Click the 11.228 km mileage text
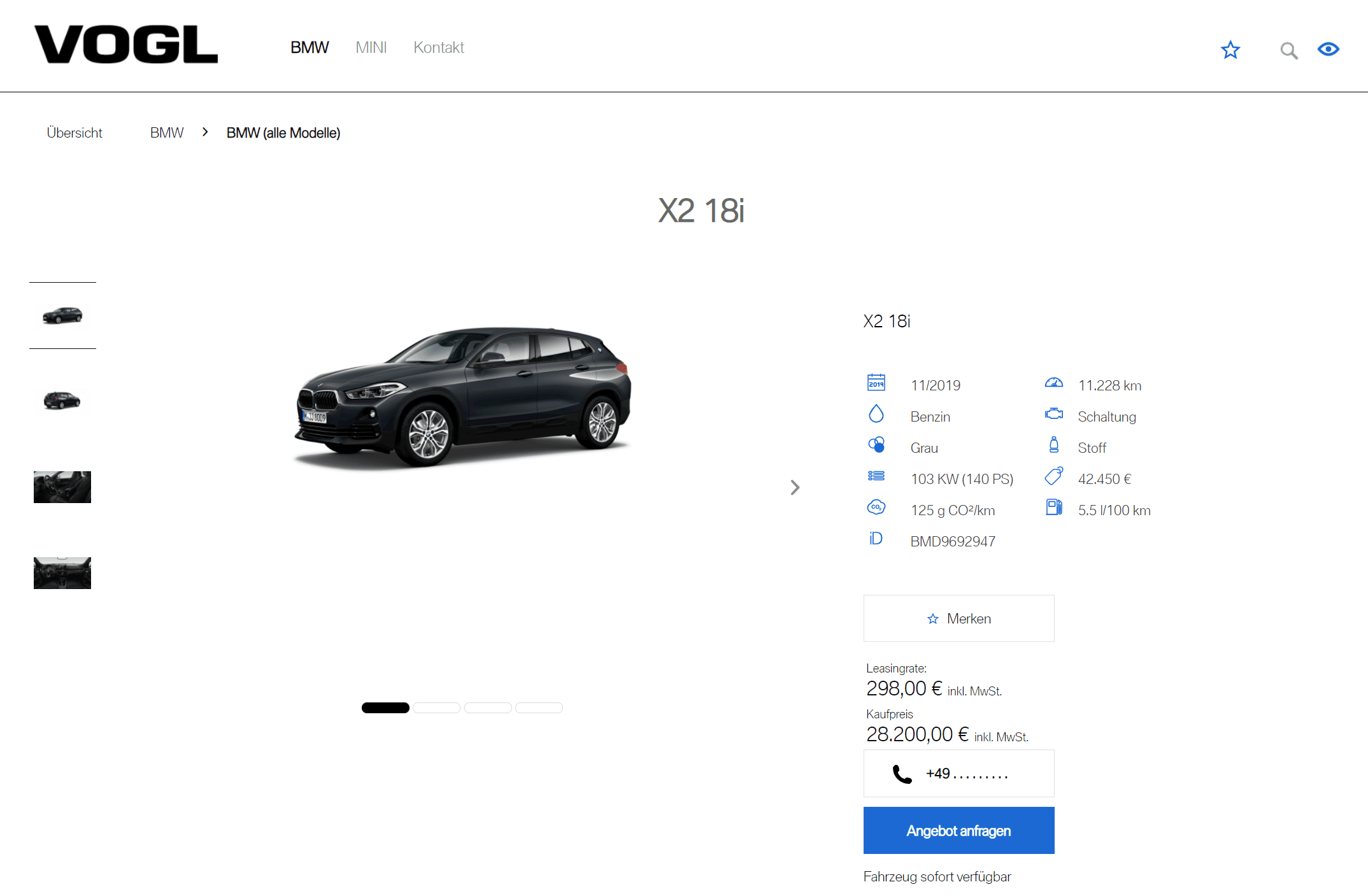 (1109, 385)
